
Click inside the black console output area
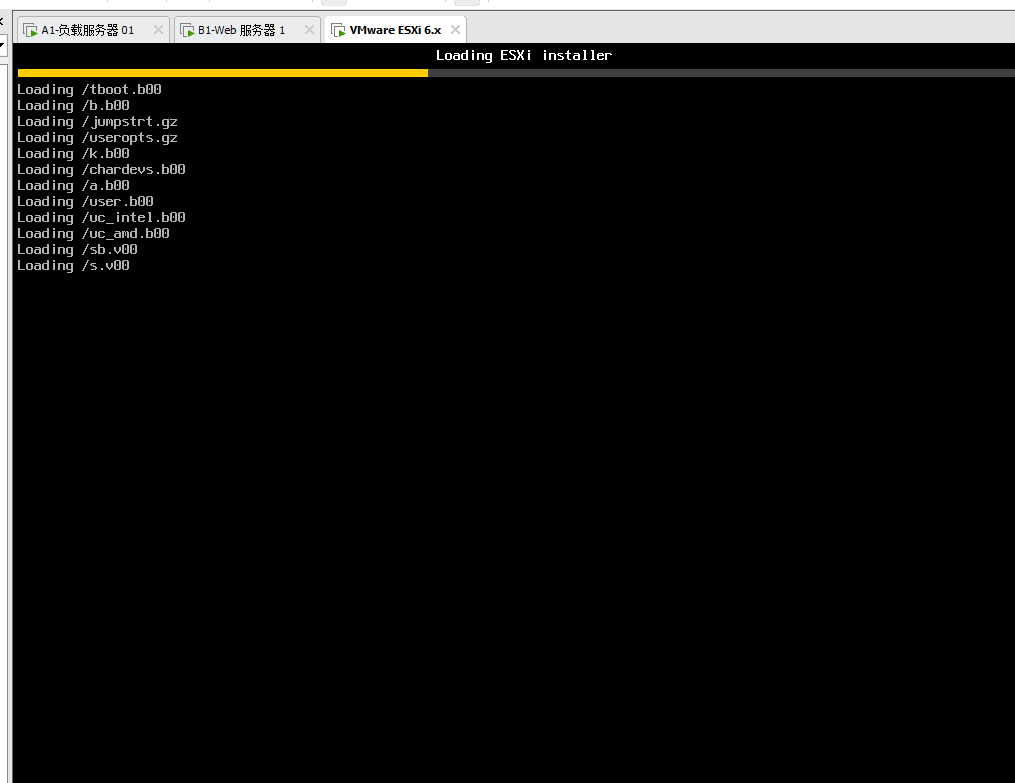(500, 450)
